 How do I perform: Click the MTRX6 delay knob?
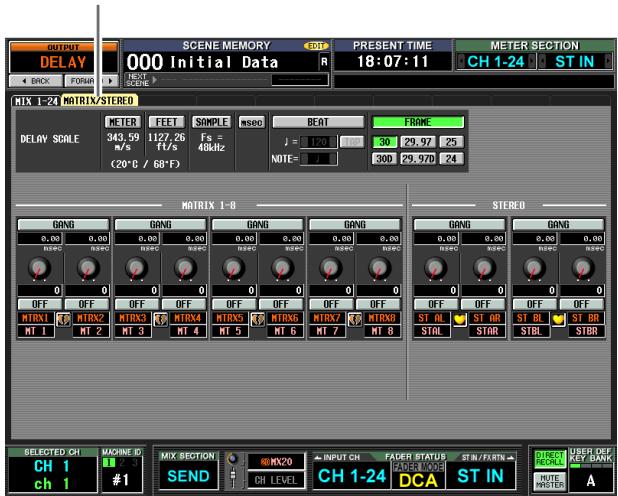pyautogui.click(x=282, y=268)
